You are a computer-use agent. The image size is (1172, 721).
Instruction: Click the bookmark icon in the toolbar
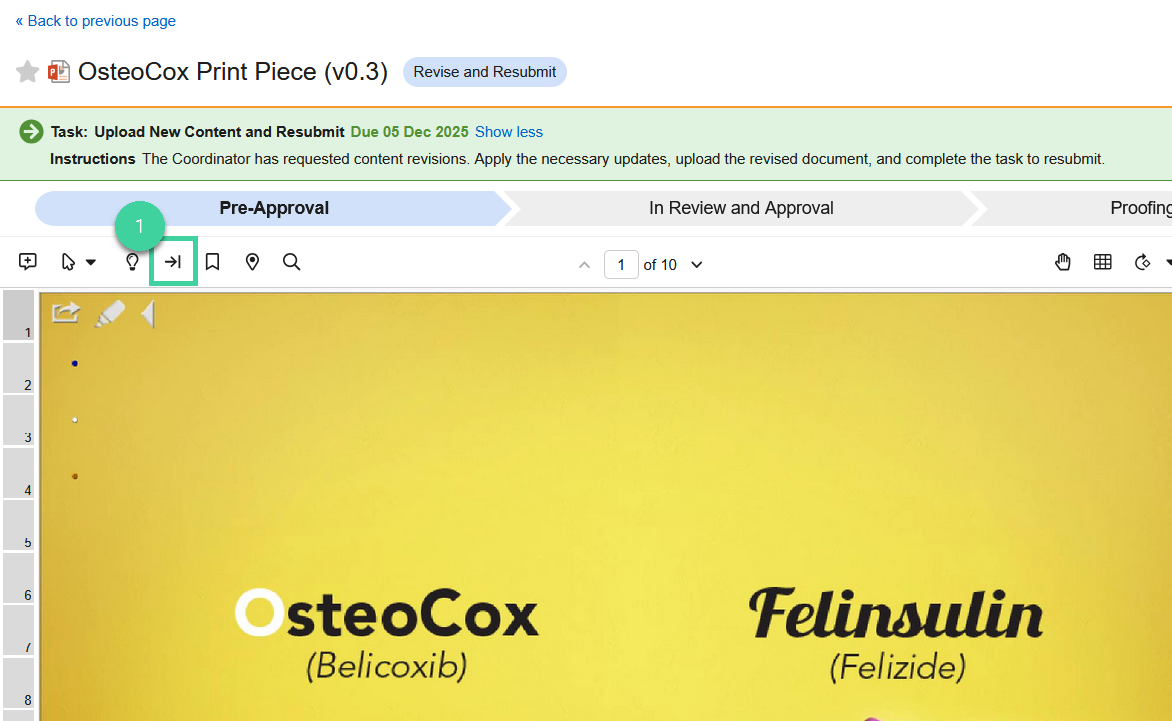point(212,261)
